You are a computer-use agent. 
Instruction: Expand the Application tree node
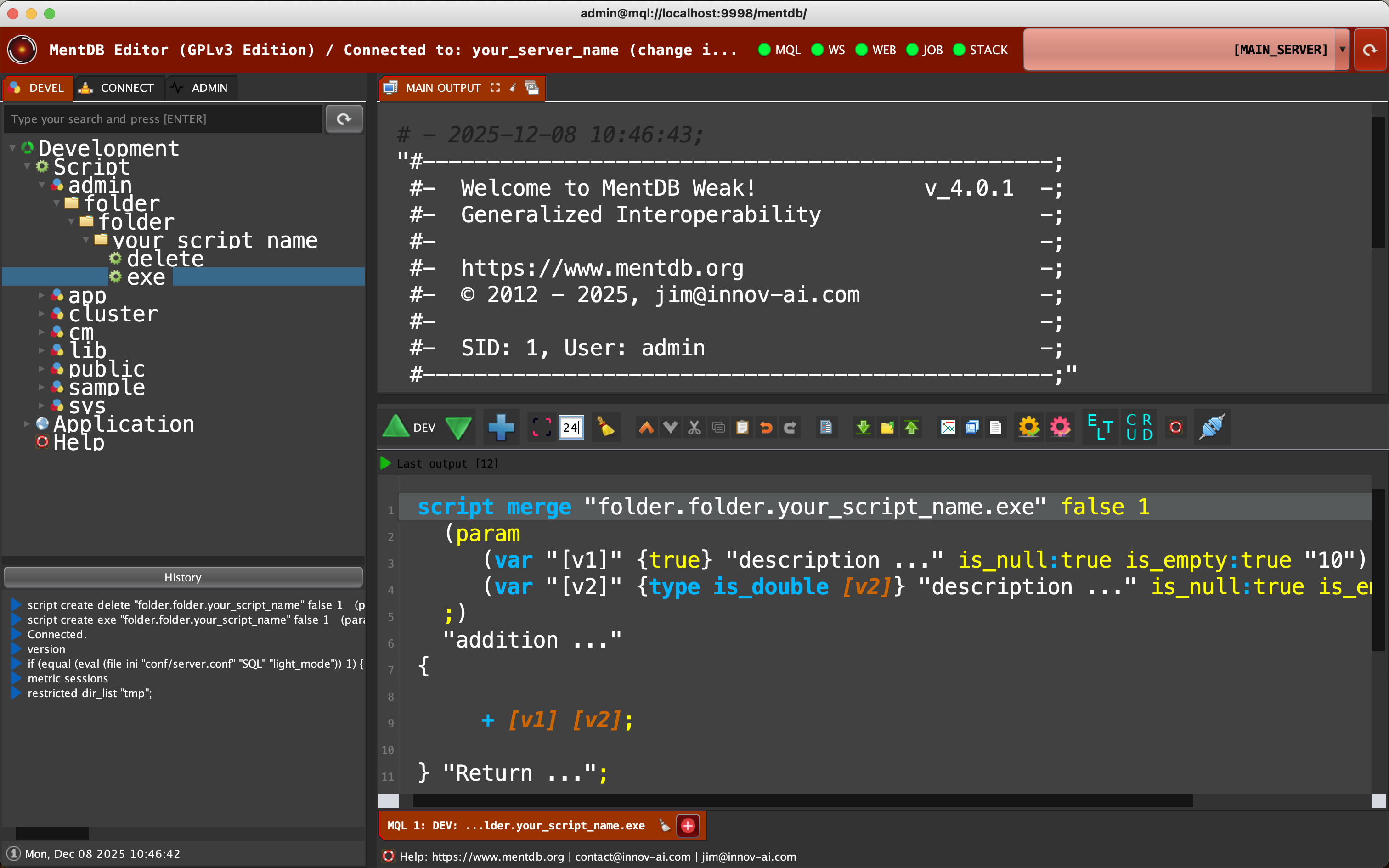tap(26, 424)
